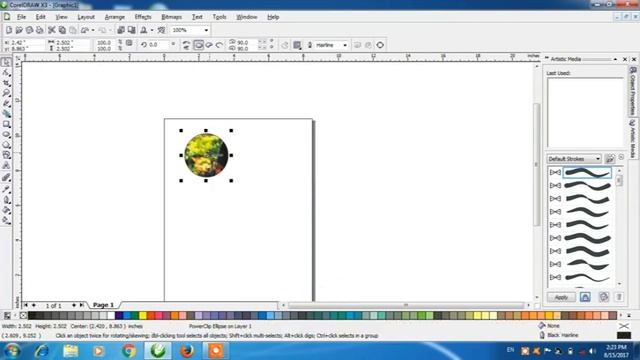Click the Undo arrow icon

85,30
